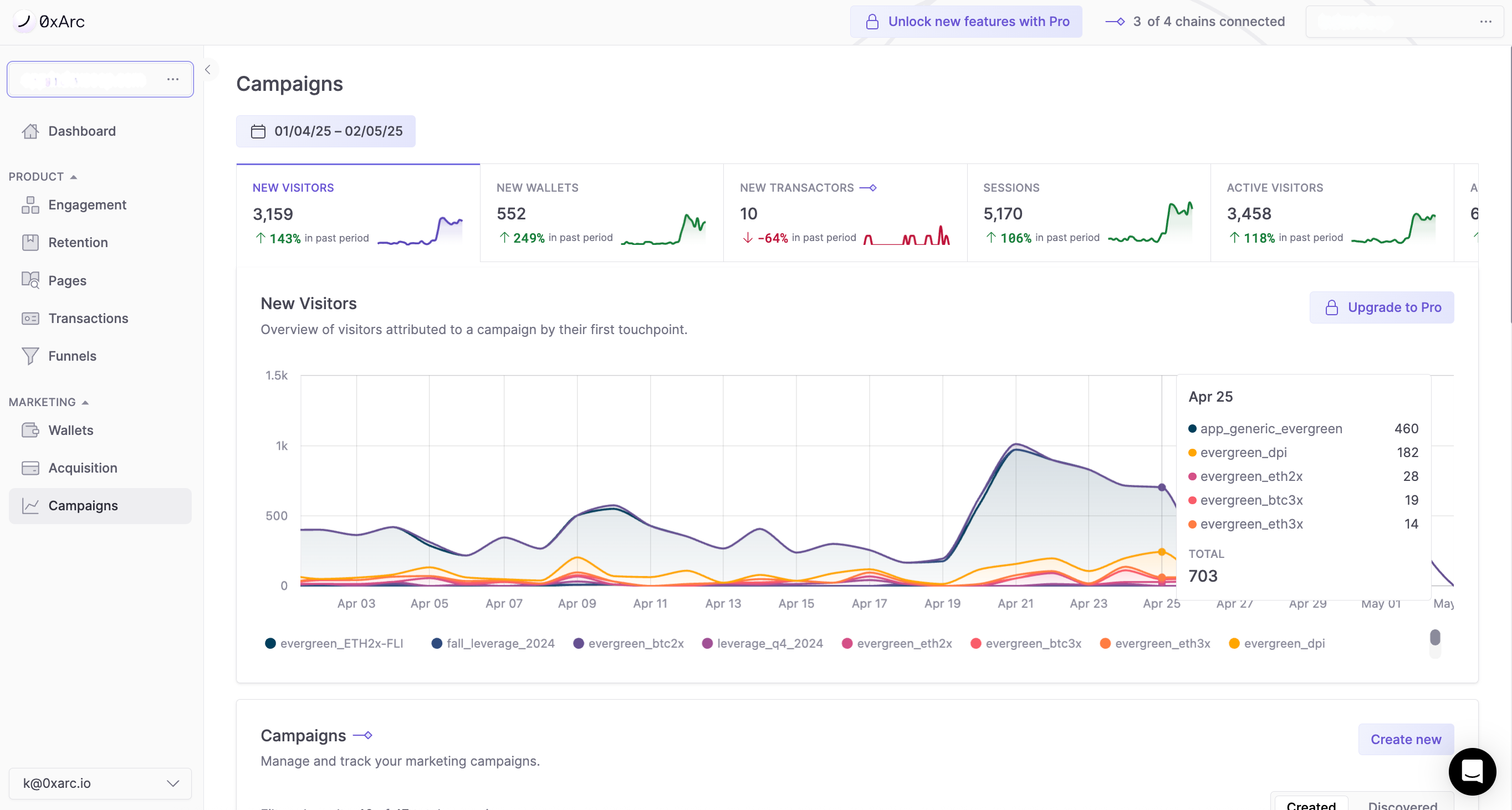Click the Upgrade to Pro button
The width and height of the screenshot is (1512, 810).
click(1382, 307)
